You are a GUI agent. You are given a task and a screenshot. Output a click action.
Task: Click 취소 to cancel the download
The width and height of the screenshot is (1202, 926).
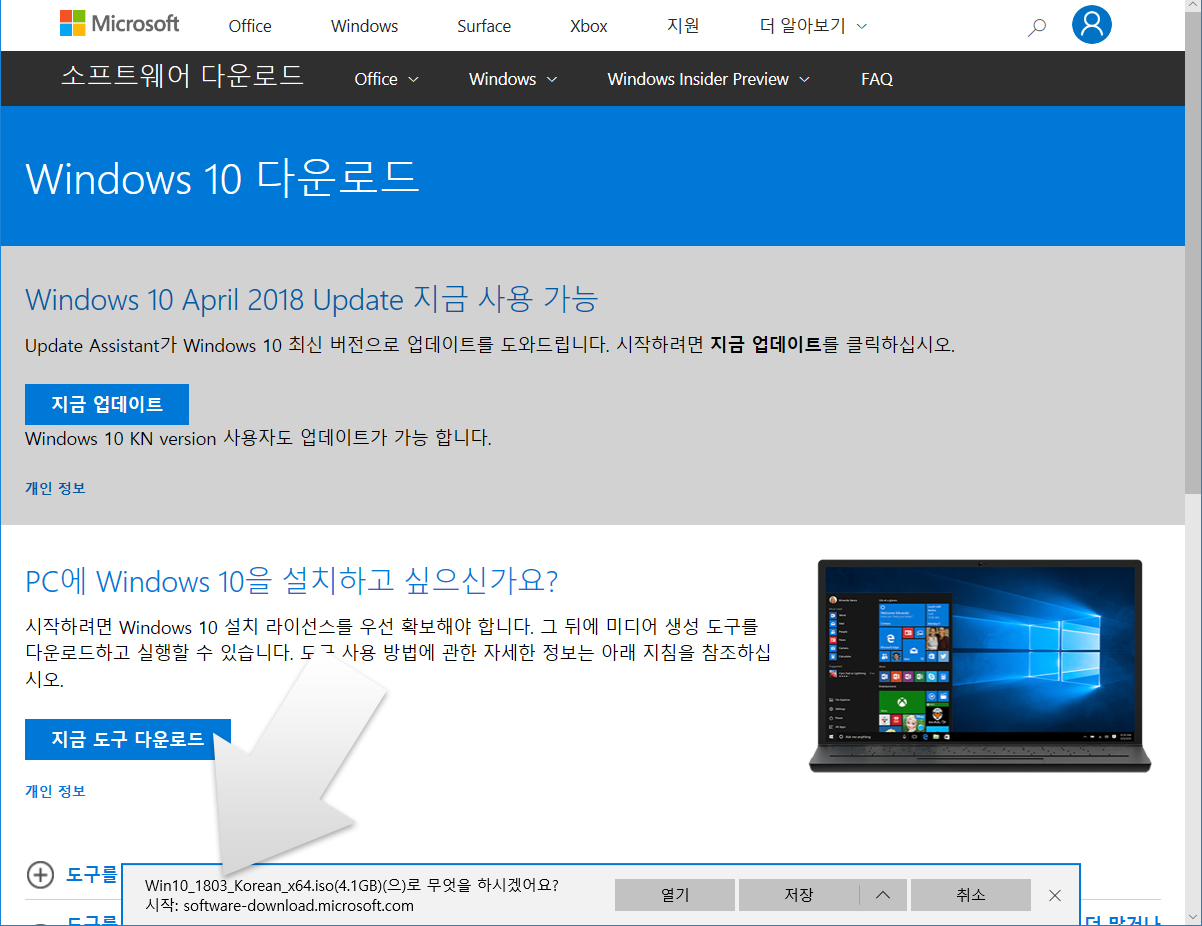pos(970,895)
